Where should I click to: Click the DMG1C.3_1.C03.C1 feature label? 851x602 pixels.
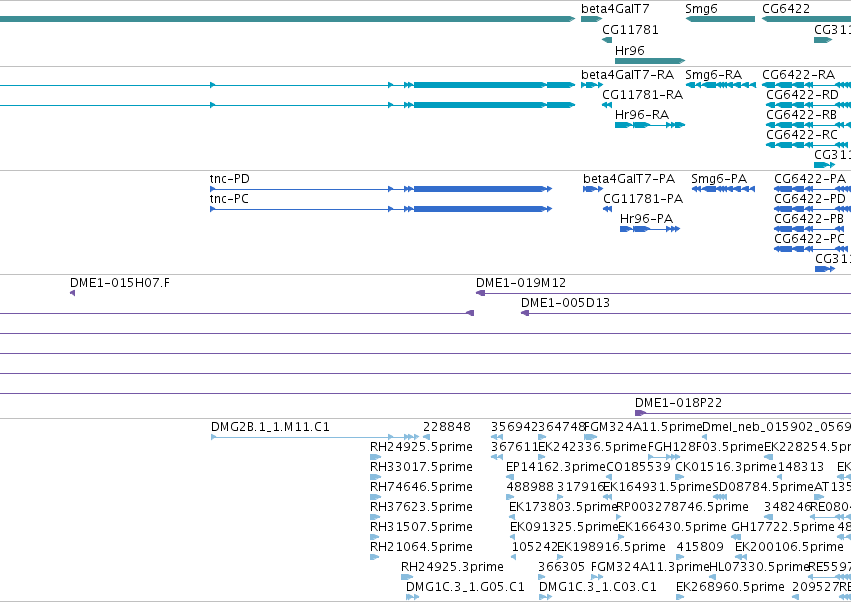click(x=598, y=587)
